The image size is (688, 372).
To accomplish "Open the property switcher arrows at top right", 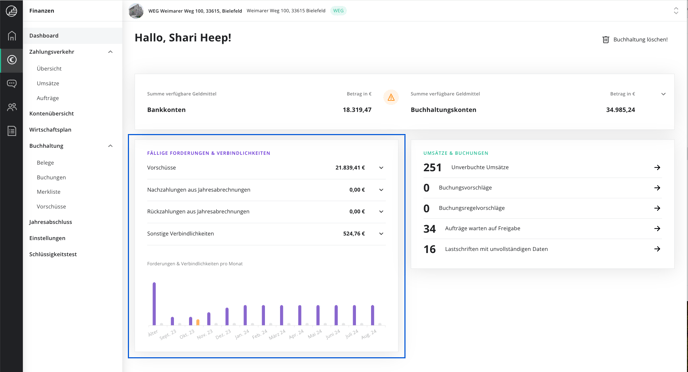I will [x=676, y=11].
